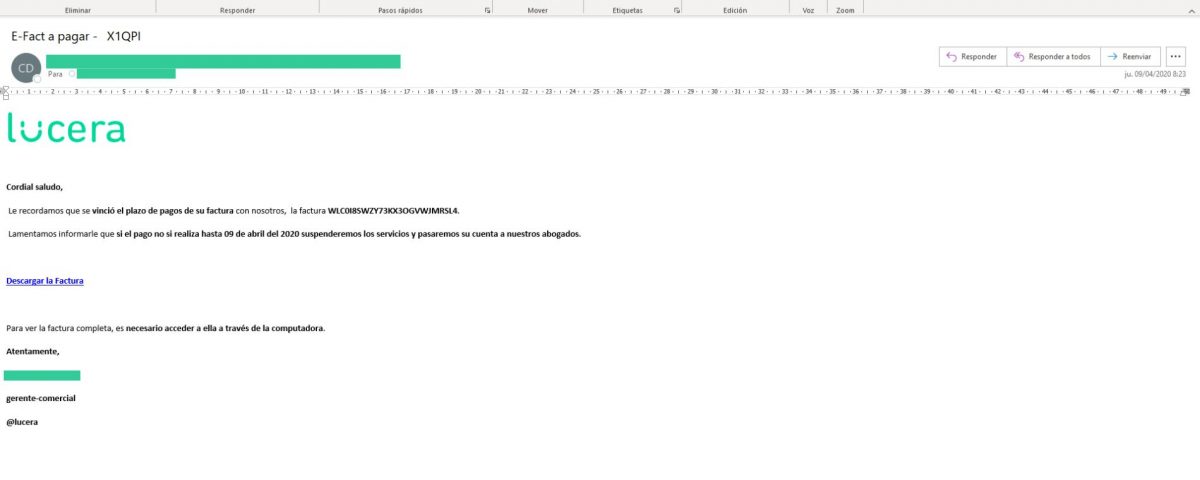Click Responder a todos reply-all button

[1052, 57]
